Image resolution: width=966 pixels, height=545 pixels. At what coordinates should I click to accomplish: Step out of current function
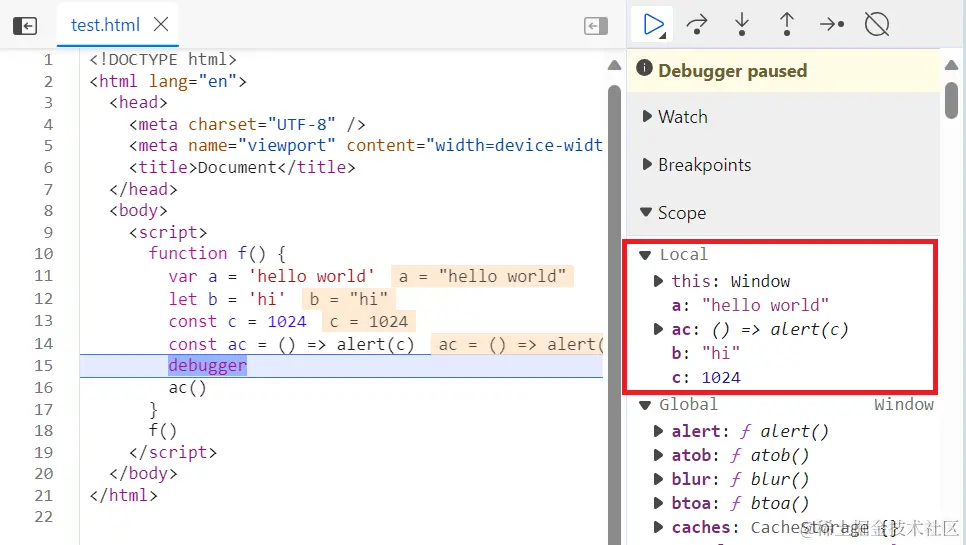[x=787, y=25]
